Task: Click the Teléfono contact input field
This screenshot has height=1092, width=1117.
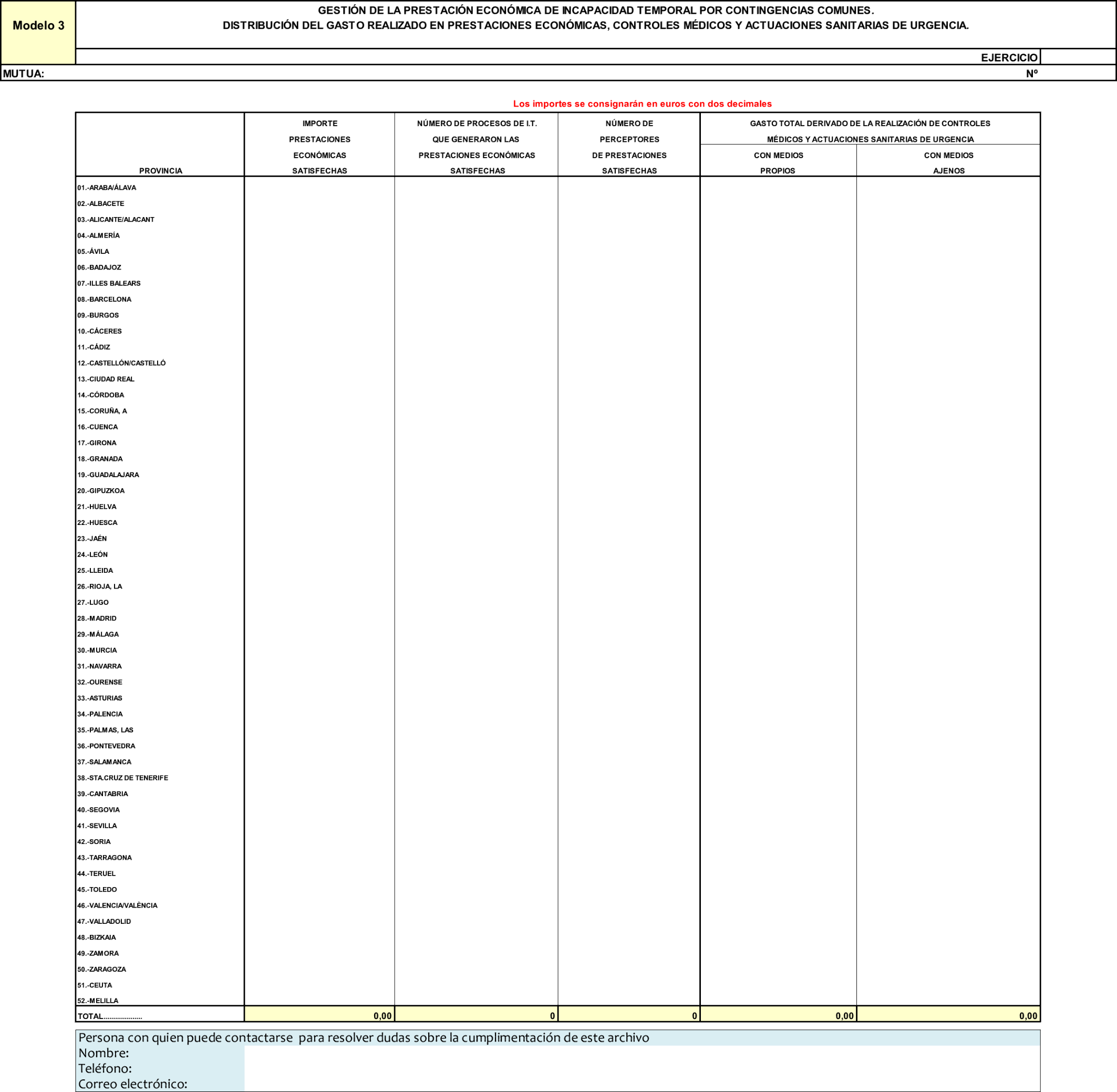Action: click(x=642, y=1068)
